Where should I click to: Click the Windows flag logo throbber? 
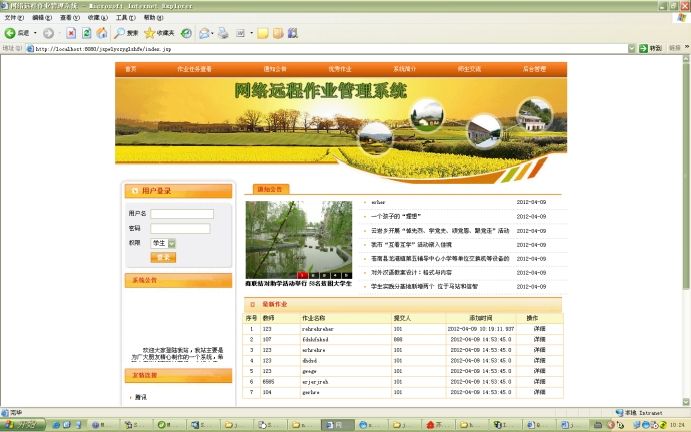point(682,18)
